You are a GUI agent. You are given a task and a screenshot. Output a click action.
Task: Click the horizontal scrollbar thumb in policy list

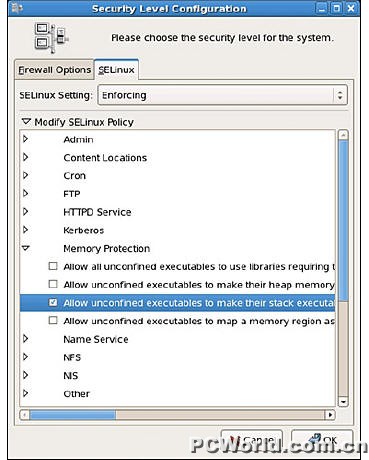(73, 415)
